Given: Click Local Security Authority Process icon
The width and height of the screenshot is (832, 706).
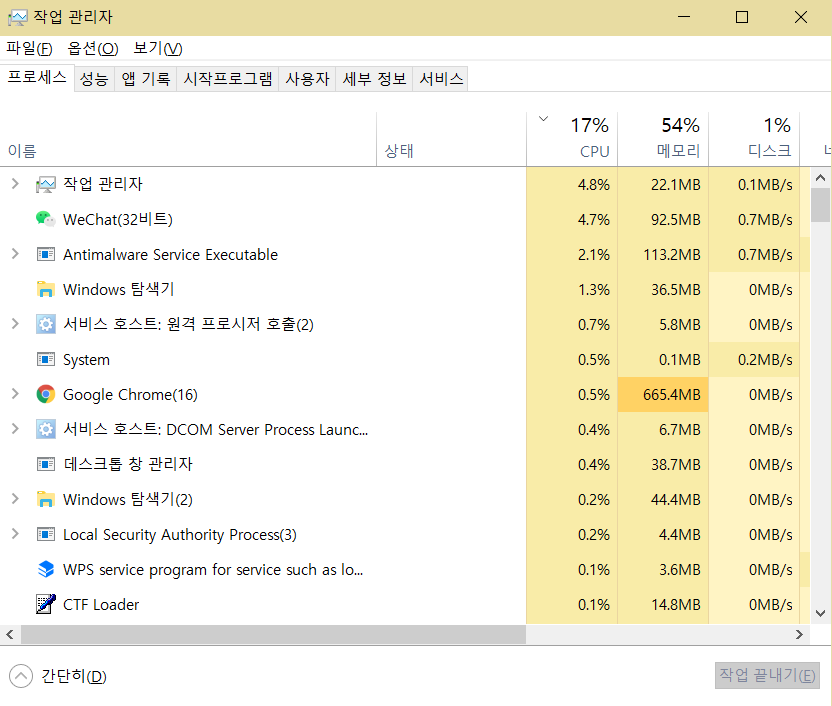Looking at the screenshot, I should click(46, 534).
